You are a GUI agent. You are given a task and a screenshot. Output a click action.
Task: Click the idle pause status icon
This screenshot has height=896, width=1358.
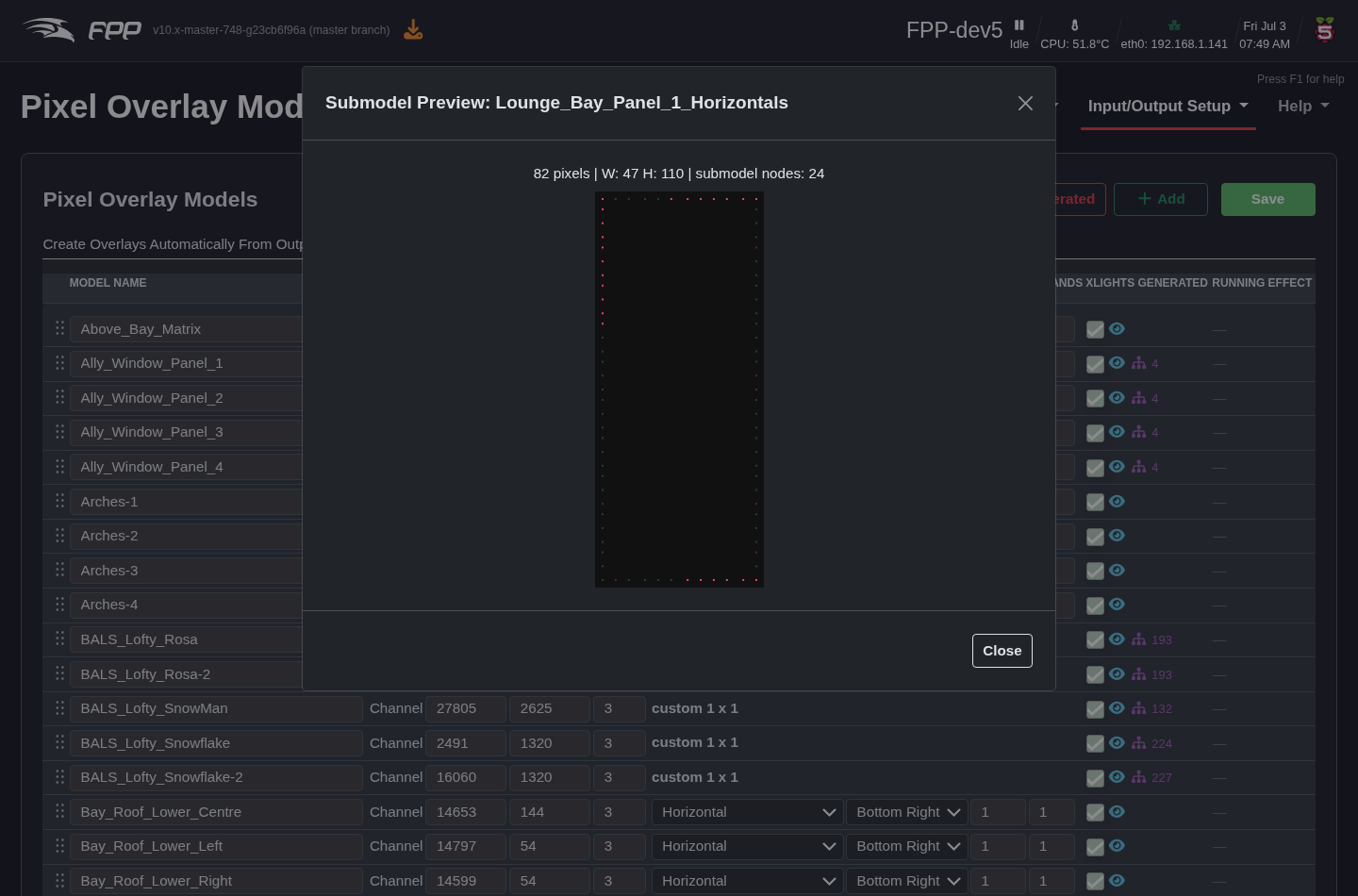(1019, 25)
